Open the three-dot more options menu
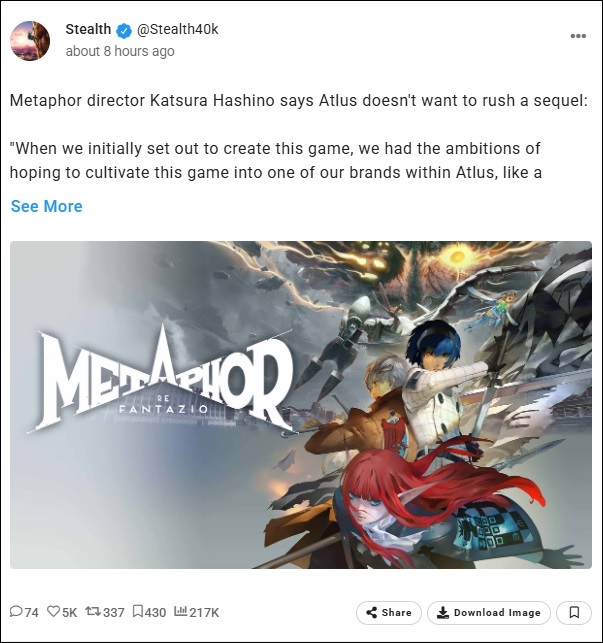The width and height of the screenshot is (603, 643). pyautogui.click(x=578, y=36)
